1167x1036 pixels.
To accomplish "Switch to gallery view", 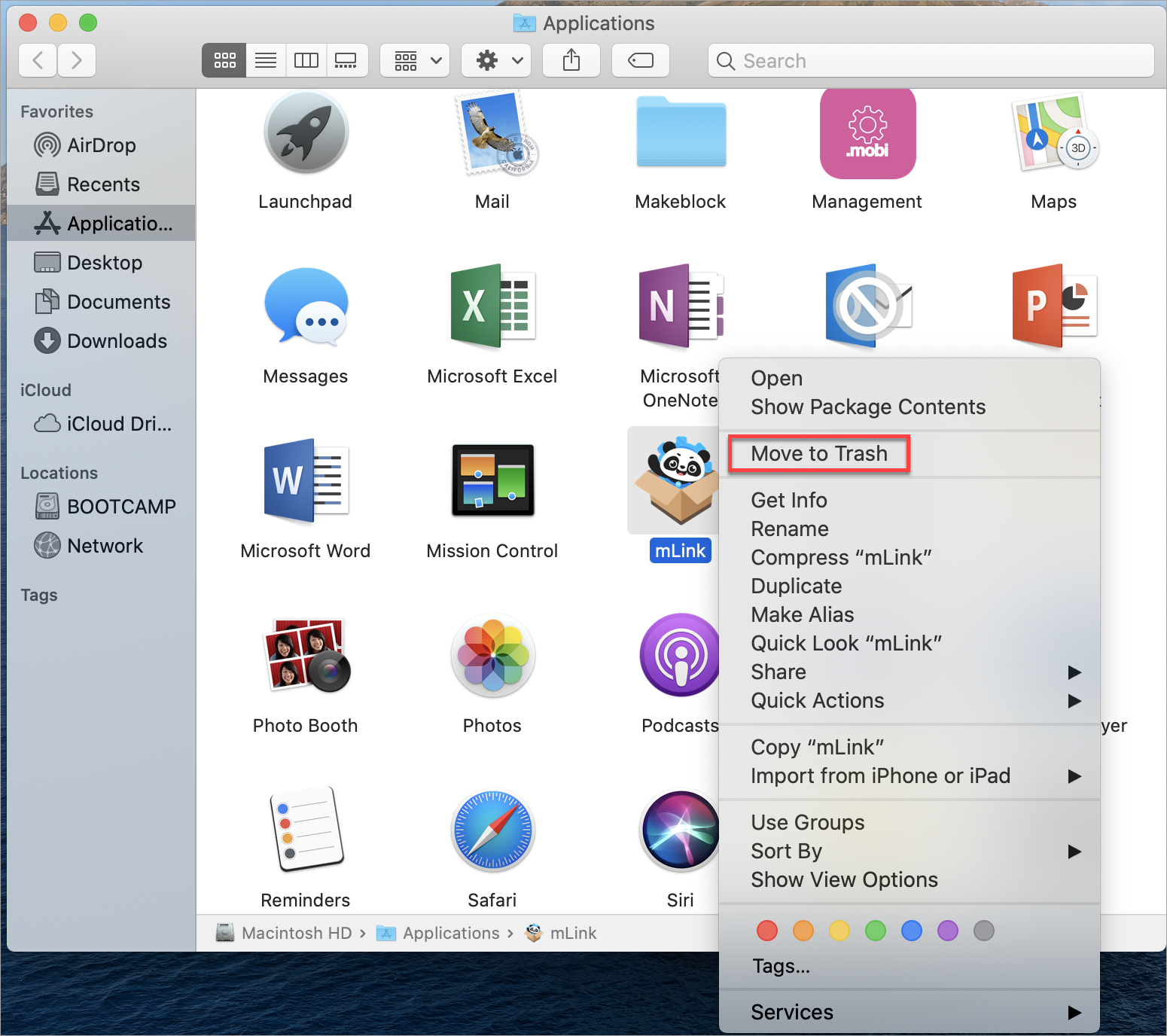I will [346, 60].
